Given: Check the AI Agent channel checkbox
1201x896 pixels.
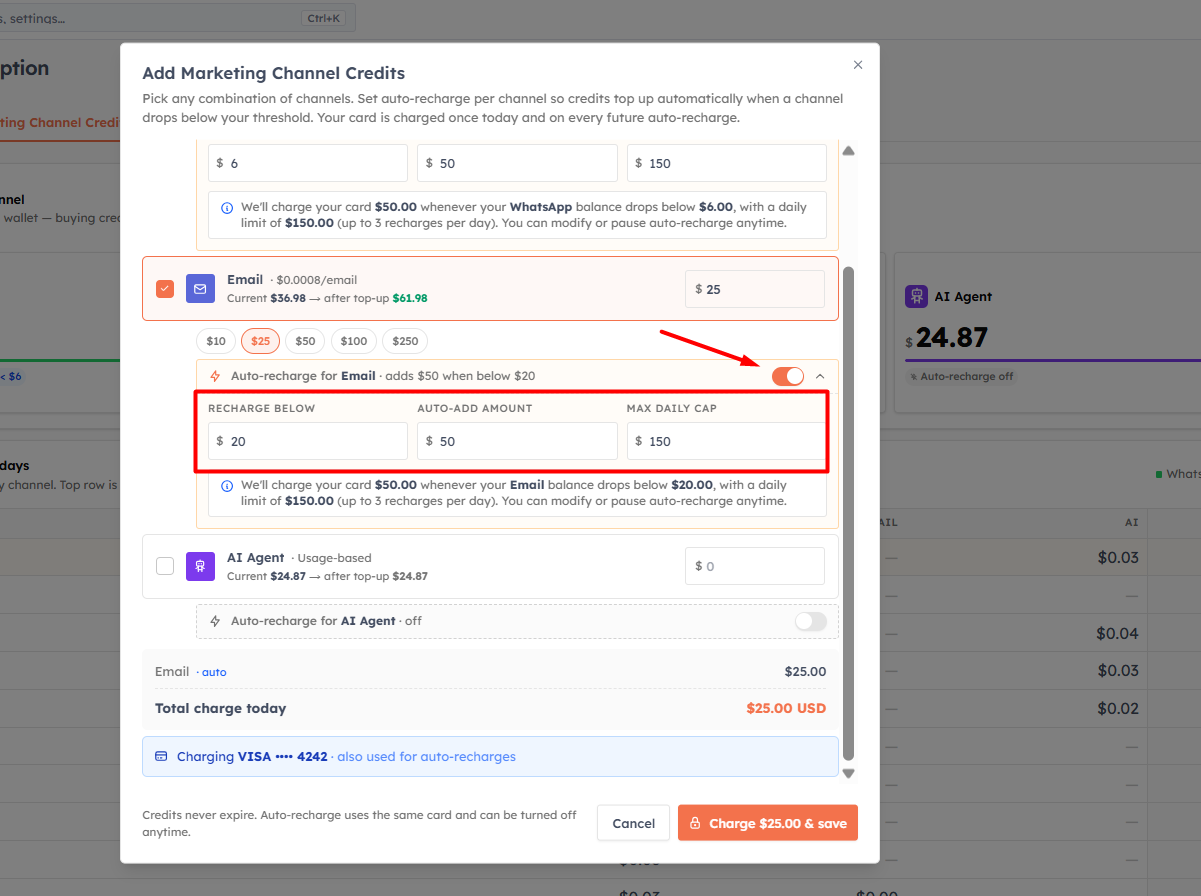Looking at the screenshot, I should click(165, 566).
